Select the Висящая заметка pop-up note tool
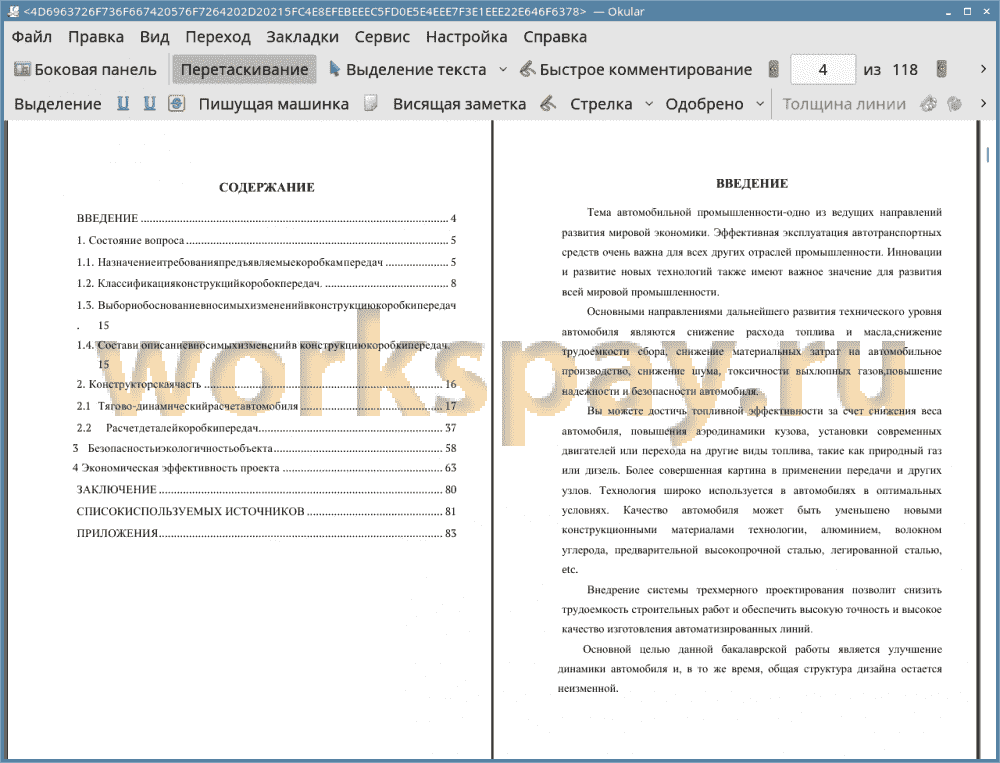The image size is (1000, 763). point(459,104)
